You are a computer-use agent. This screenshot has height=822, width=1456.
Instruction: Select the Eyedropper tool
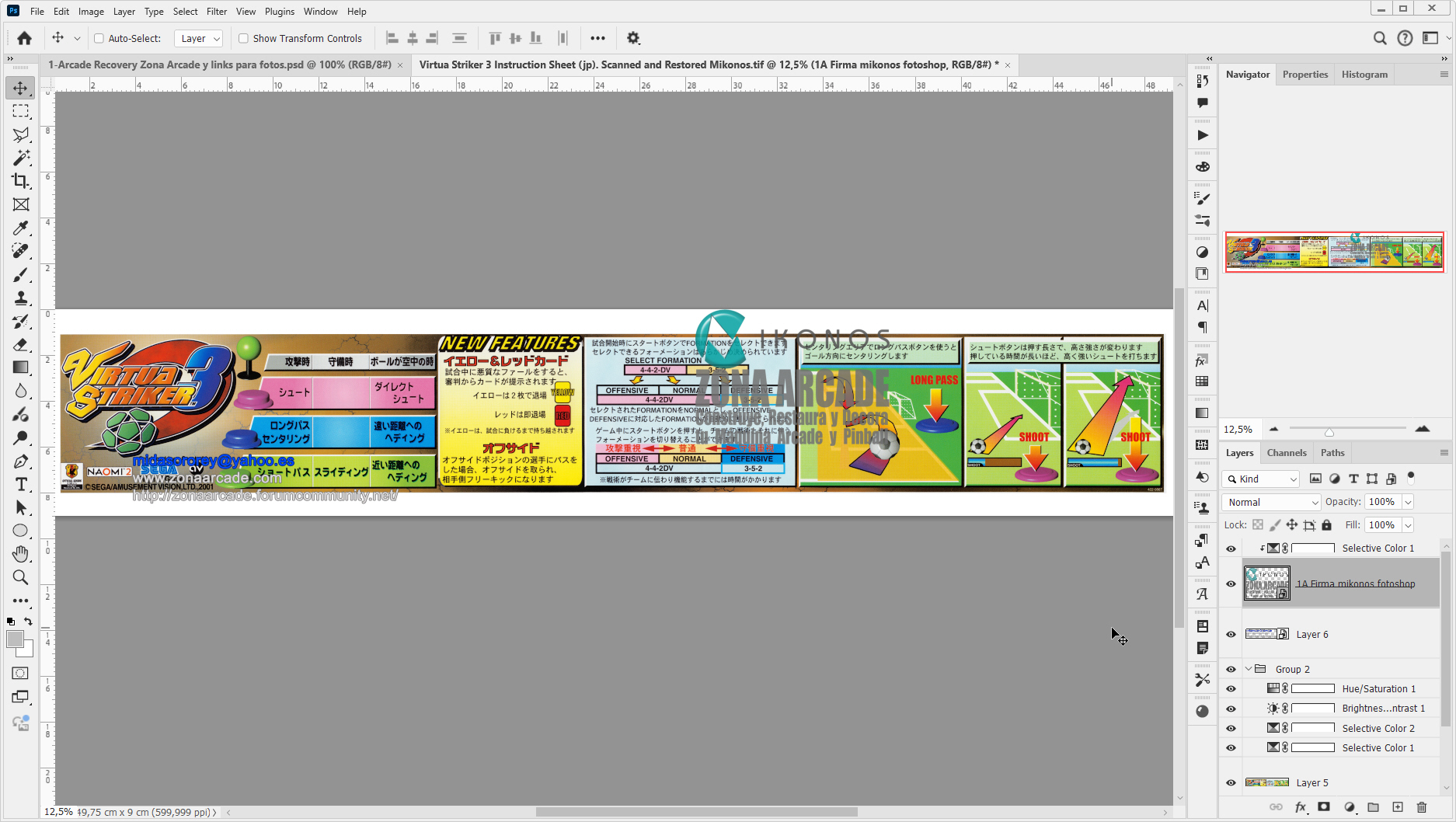(x=21, y=228)
